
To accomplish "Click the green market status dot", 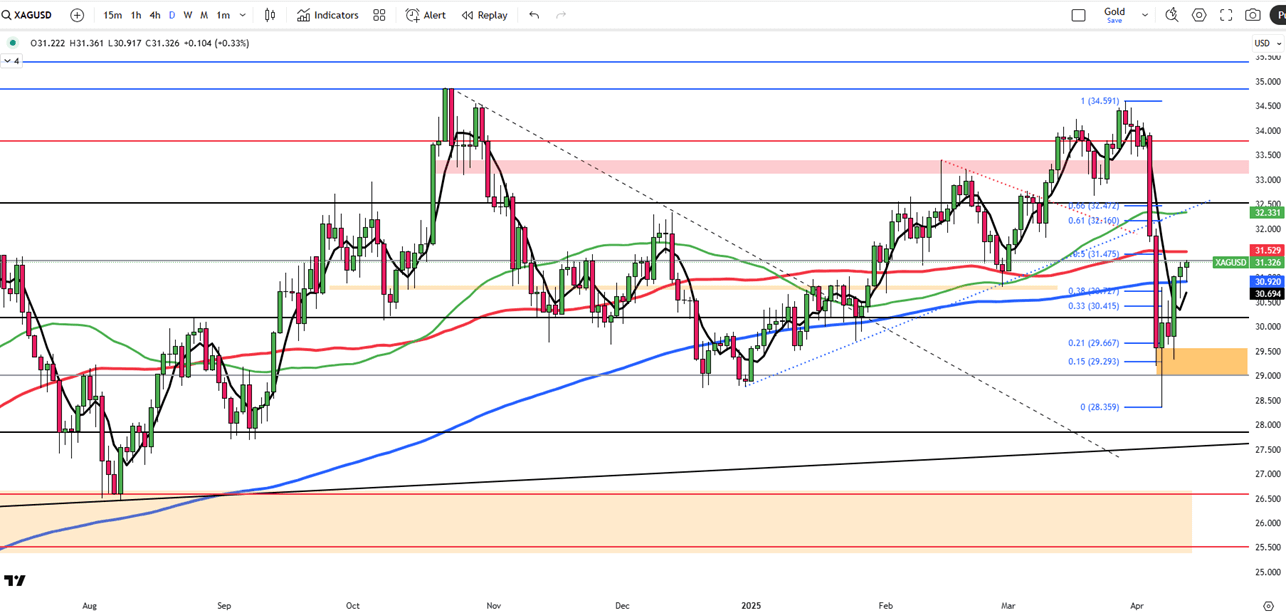I will (12, 43).
